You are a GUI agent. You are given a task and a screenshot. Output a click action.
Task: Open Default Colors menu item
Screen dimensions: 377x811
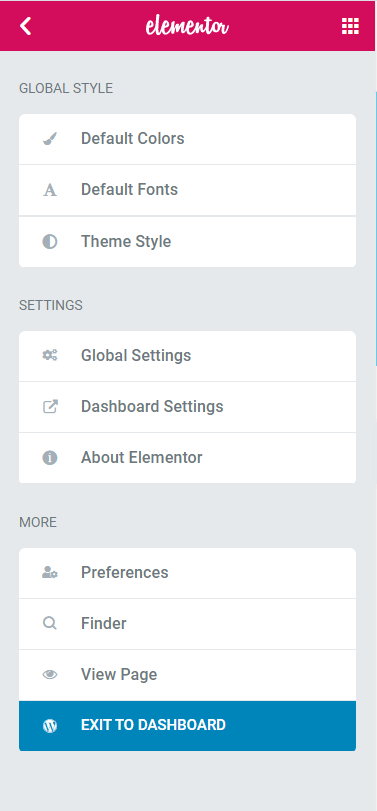tap(187, 139)
